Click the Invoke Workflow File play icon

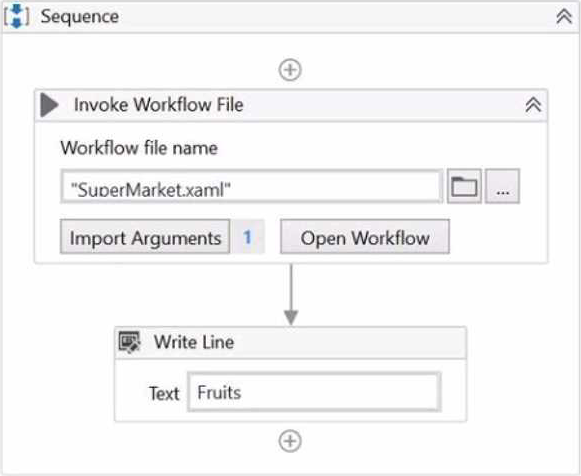(x=49, y=105)
